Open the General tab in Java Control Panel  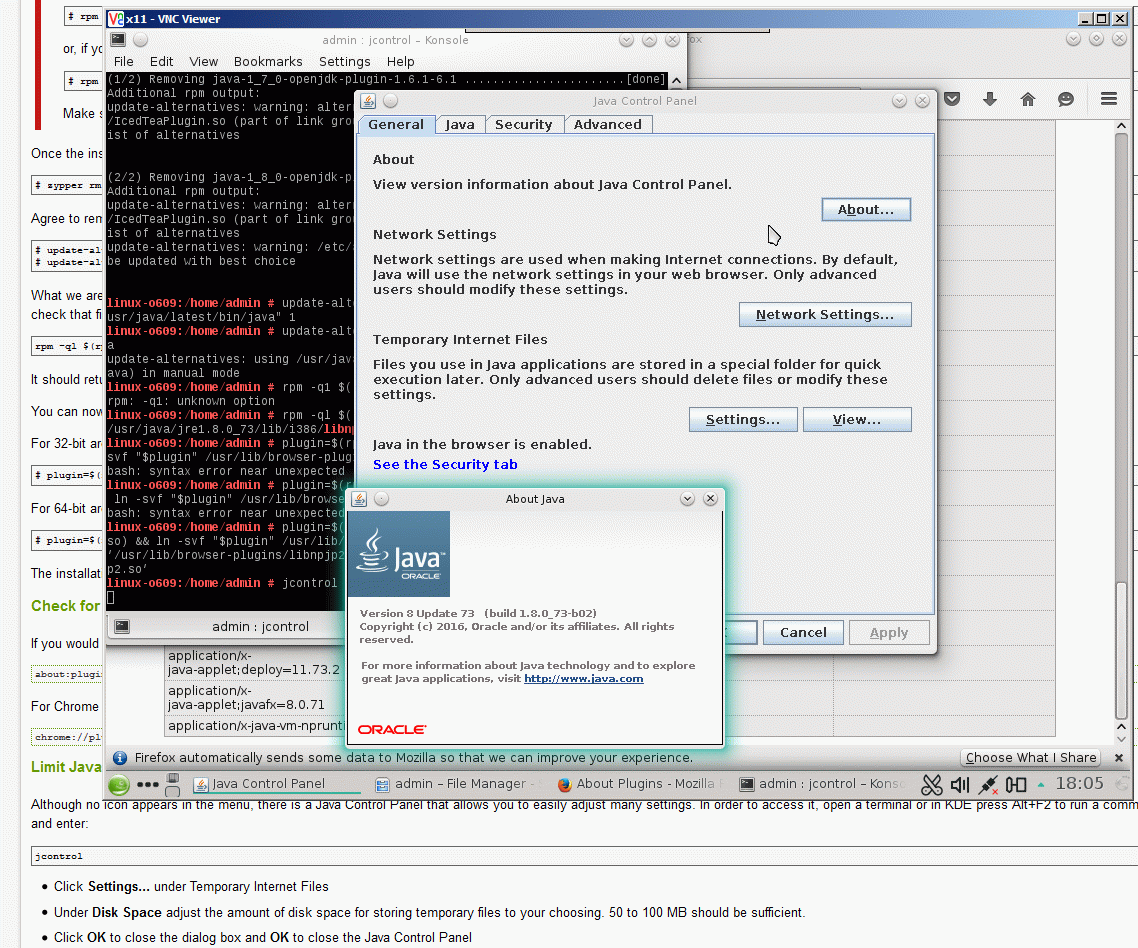396,124
